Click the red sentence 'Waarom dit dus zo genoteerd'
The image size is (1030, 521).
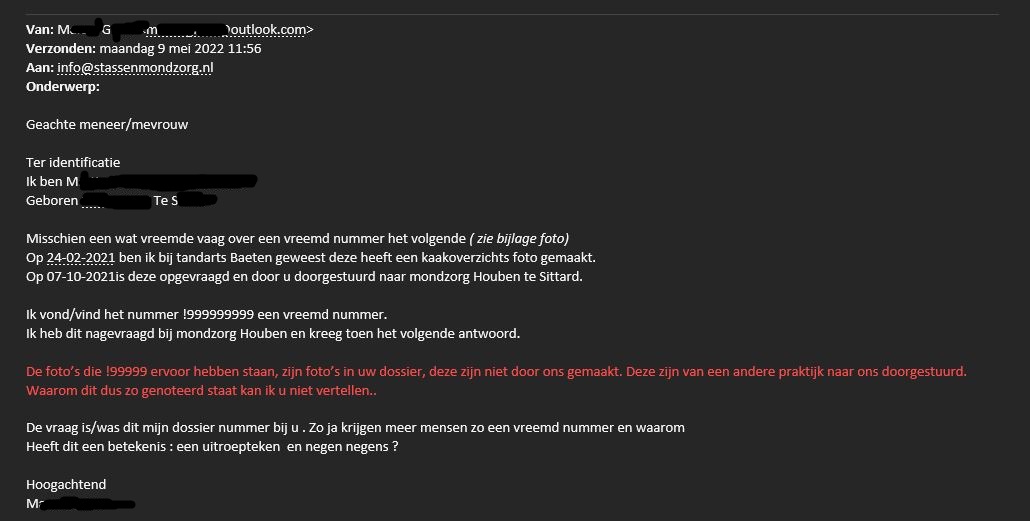(x=200, y=390)
